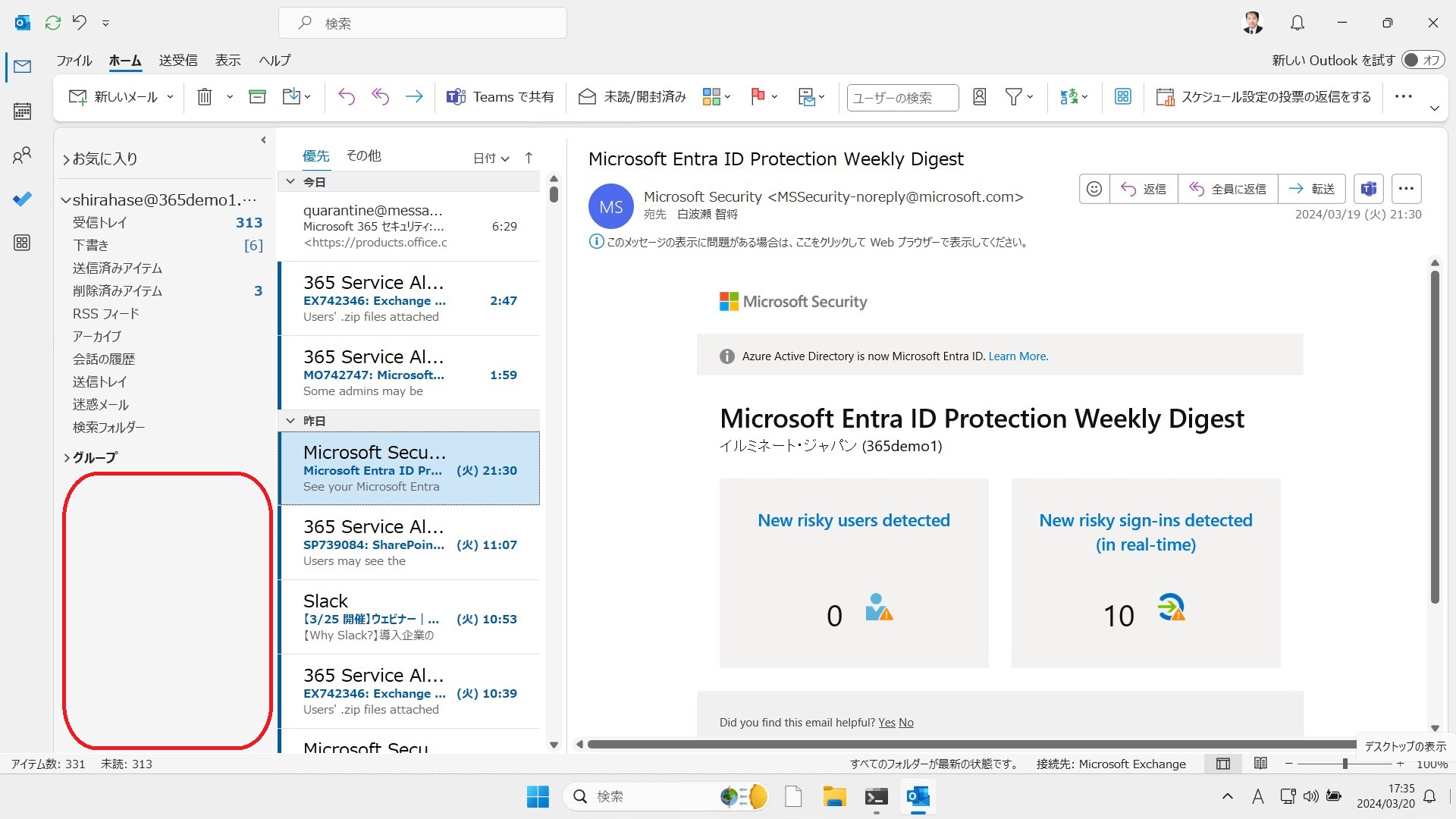Open the Slack webinar email
The width and height of the screenshot is (1456, 819).
click(x=409, y=617)
